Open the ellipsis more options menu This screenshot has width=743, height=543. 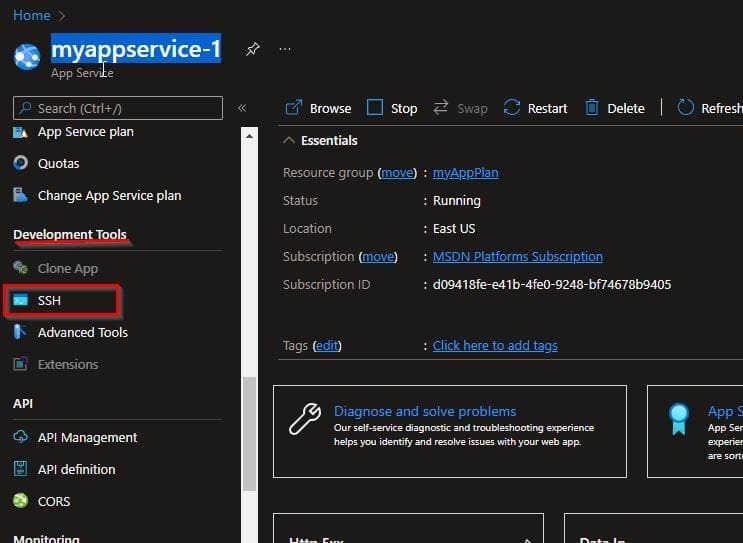point(285,50)
